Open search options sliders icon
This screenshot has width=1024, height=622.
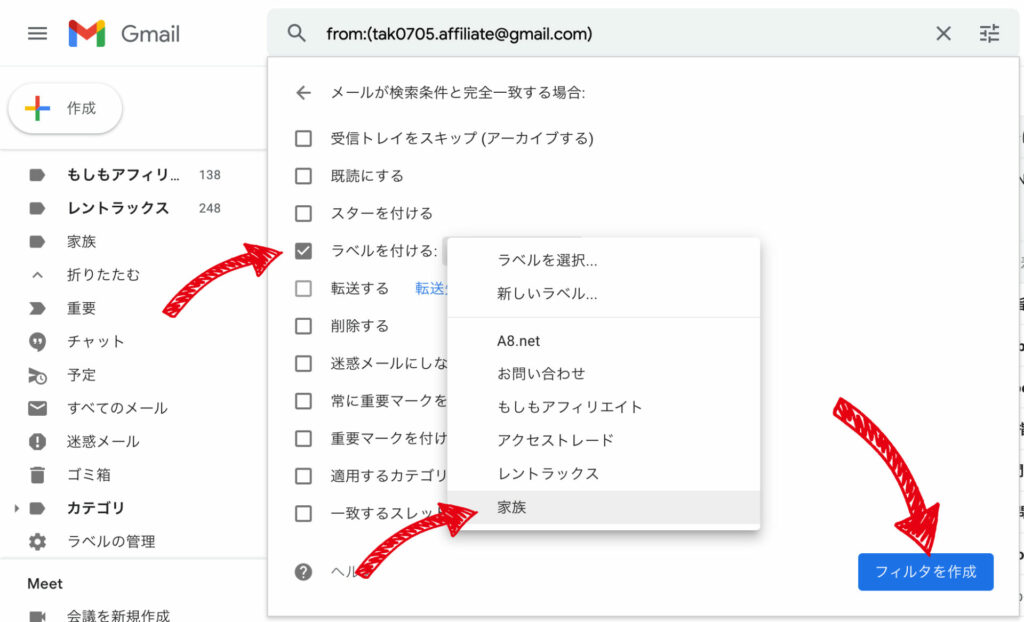coord(989,33)
